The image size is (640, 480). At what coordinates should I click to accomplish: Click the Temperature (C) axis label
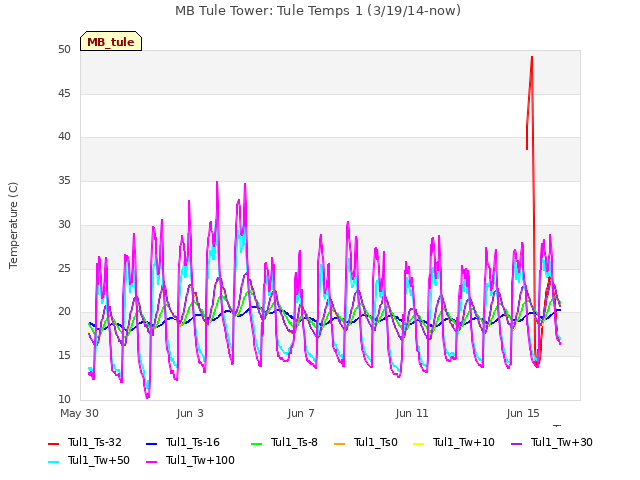[13, 225]
